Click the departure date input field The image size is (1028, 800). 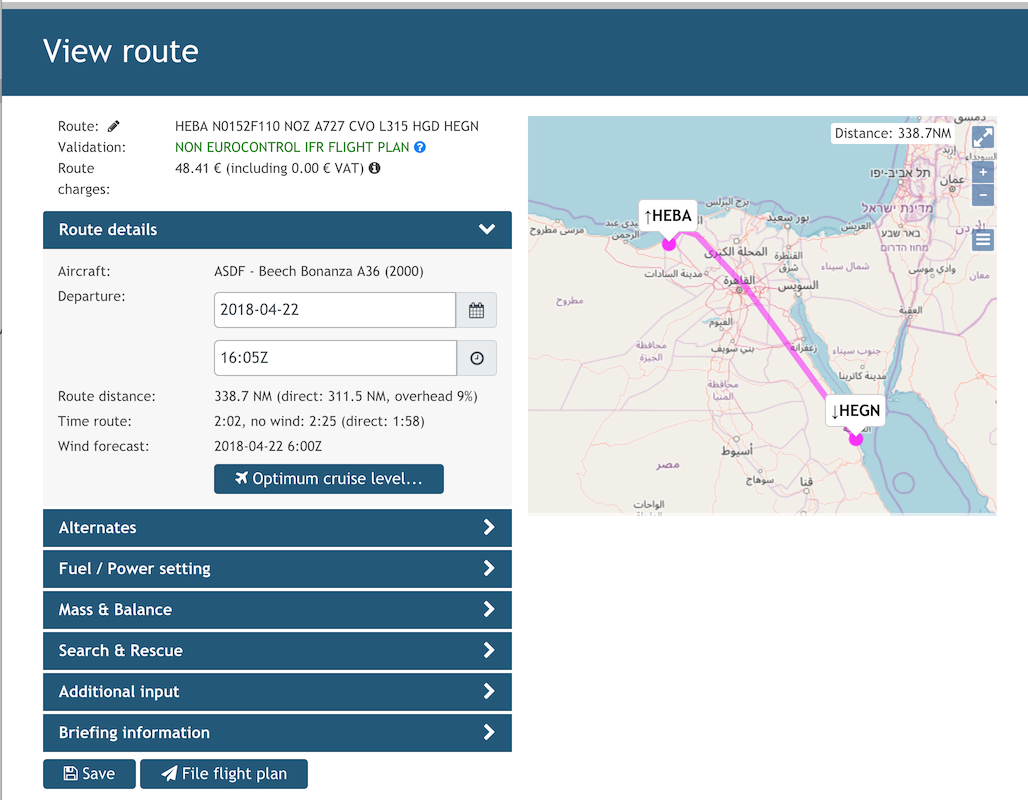click(x=334, y=310)
